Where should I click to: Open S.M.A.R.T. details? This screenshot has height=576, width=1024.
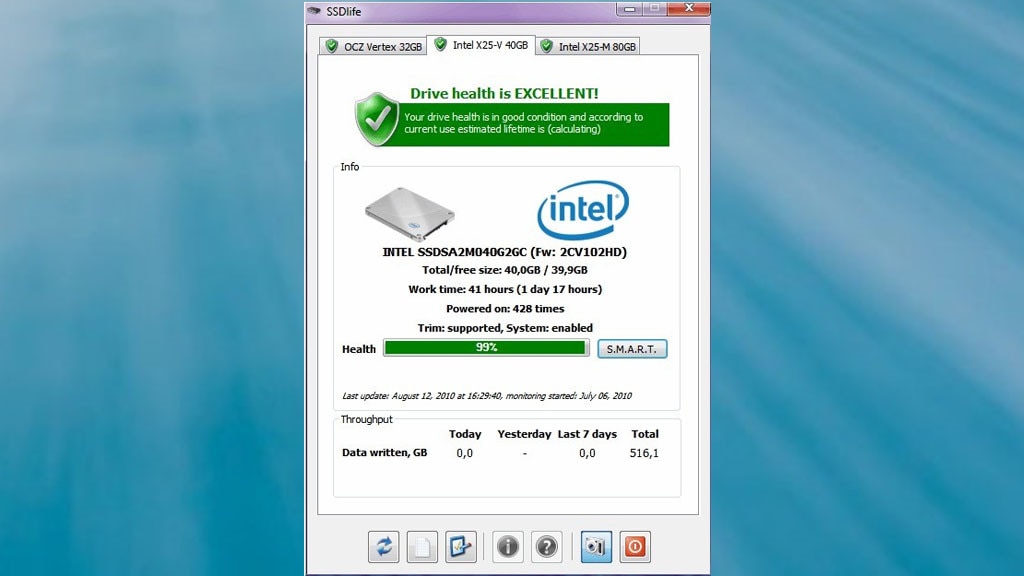click(632, 349)
